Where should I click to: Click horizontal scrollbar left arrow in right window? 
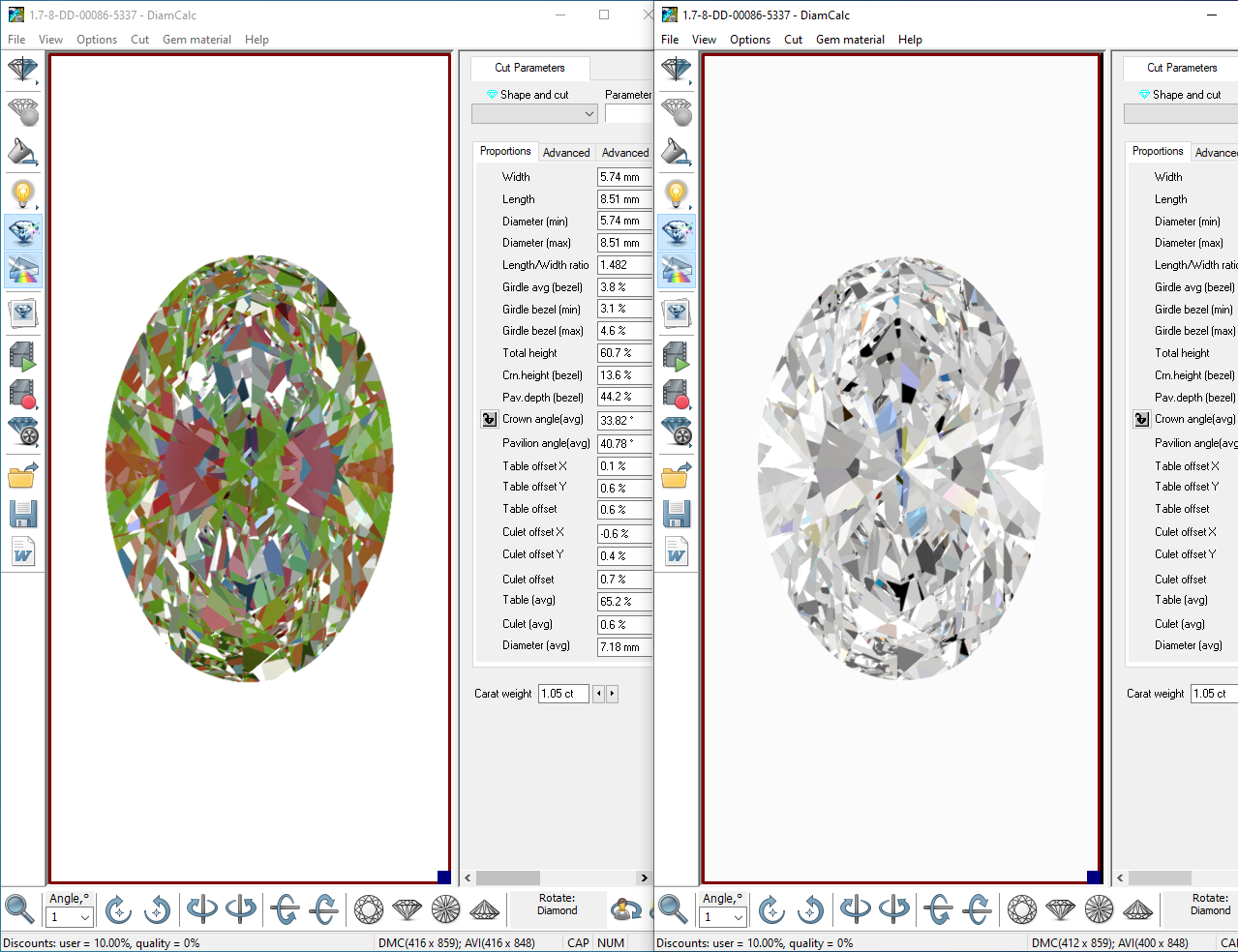1120,878
